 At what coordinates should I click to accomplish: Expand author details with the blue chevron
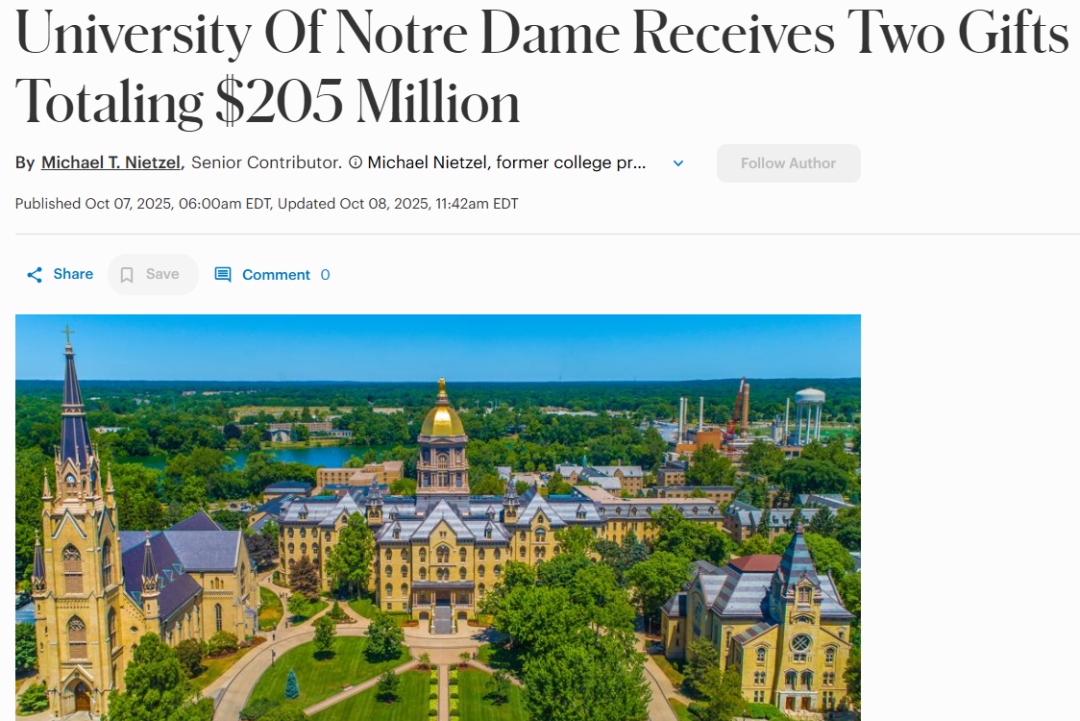click(678, 163)
